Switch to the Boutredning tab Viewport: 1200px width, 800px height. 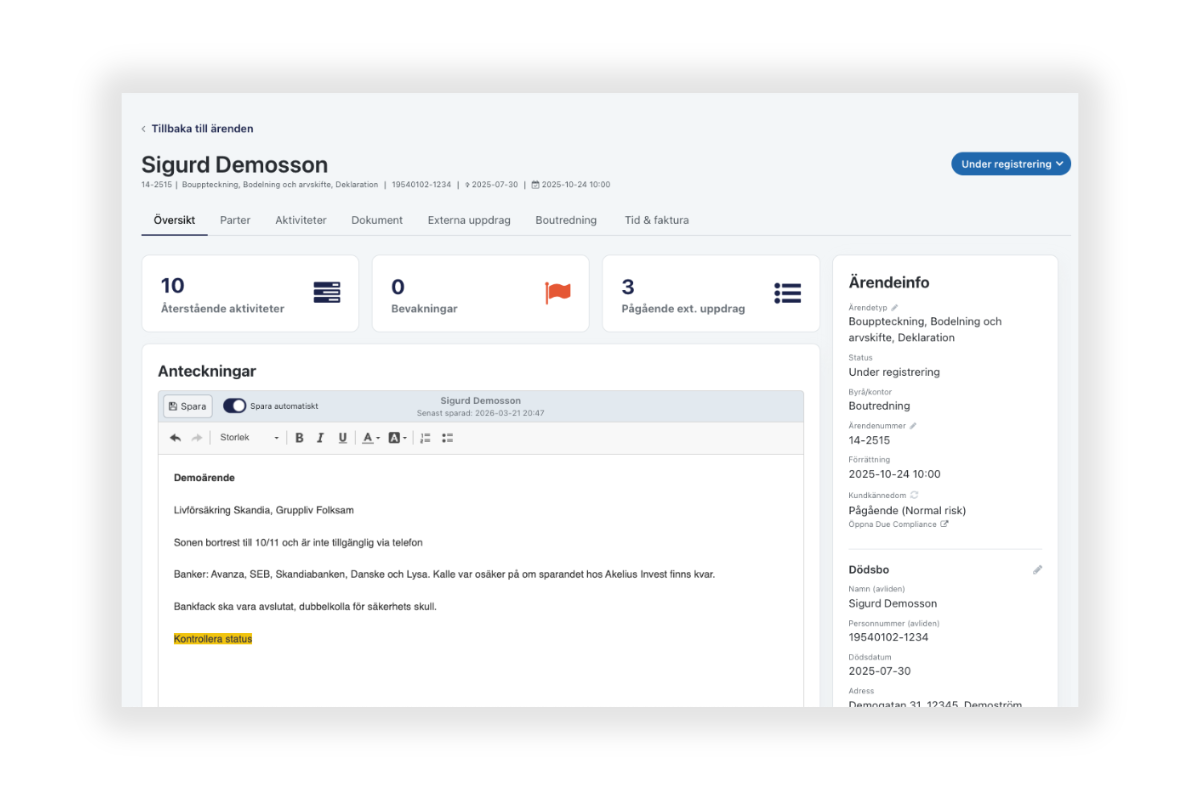click(566, 220)
